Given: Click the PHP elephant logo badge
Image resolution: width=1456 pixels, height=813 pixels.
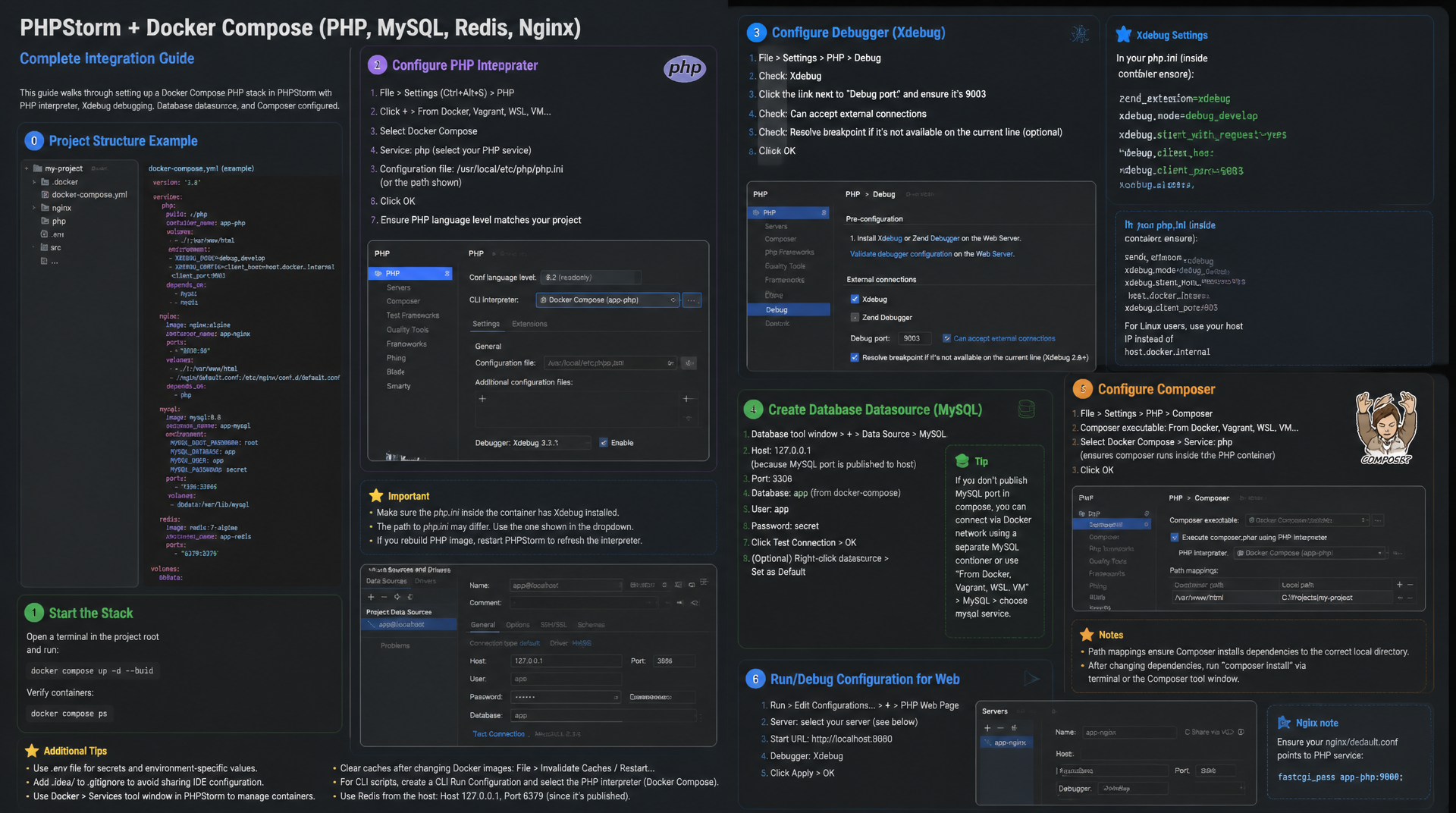Looking at the screenshot, I should tap(685, 68).
